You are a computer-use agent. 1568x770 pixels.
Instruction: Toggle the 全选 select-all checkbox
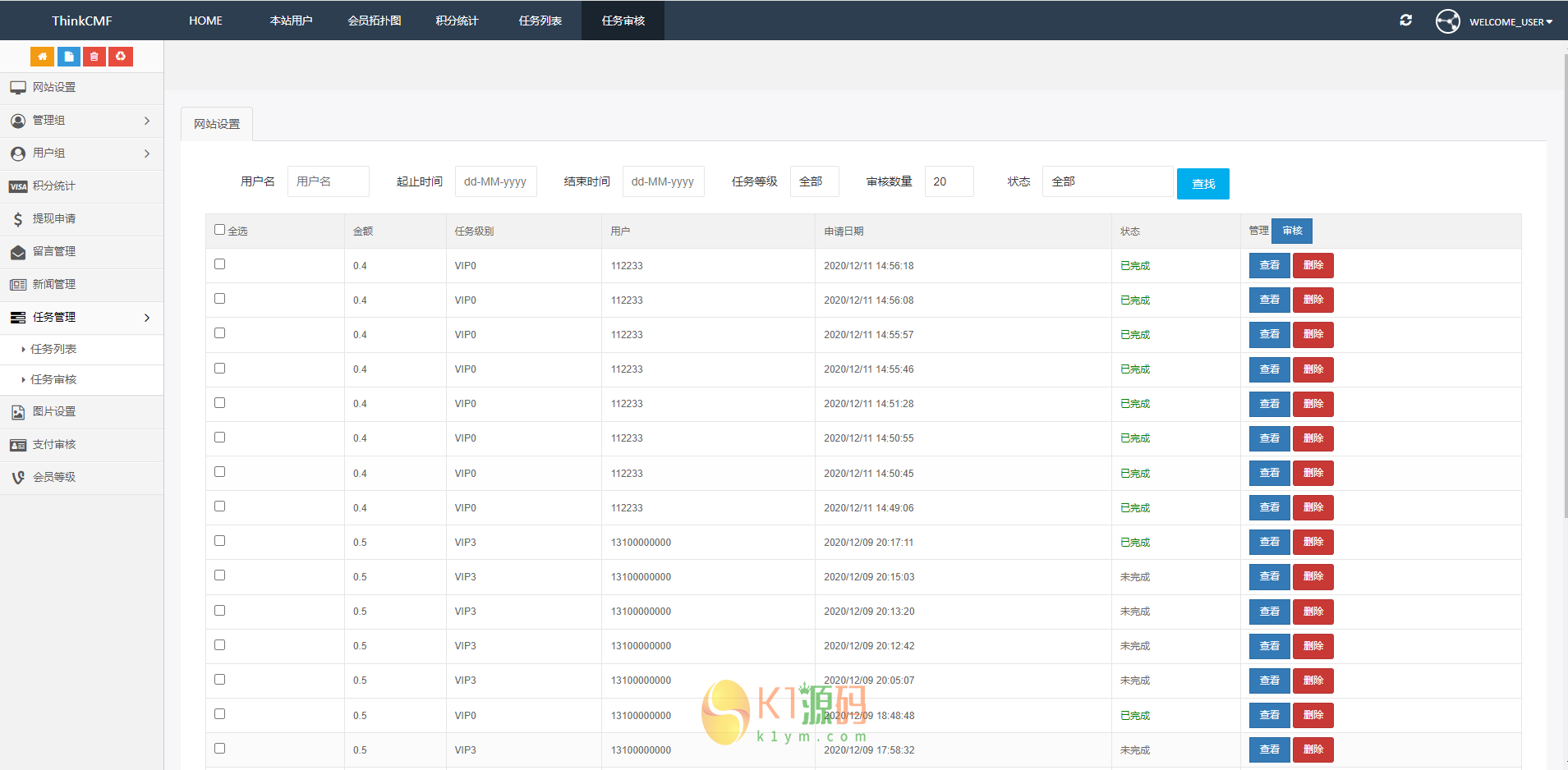click(x=219, y=230)
